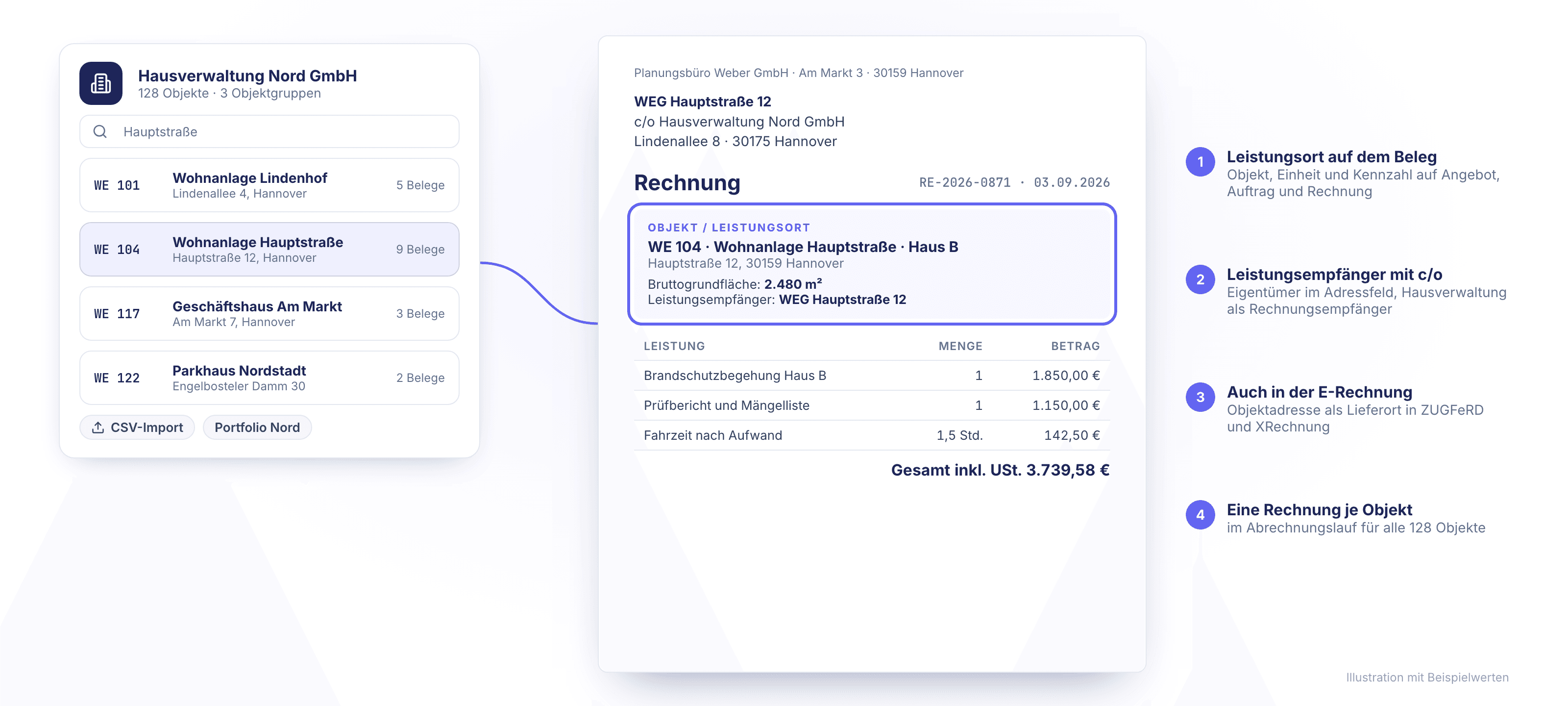
Task: Click '128 Objekte · 3 Objektgruppen' subtitle
Action: click(x=229, y=93)
